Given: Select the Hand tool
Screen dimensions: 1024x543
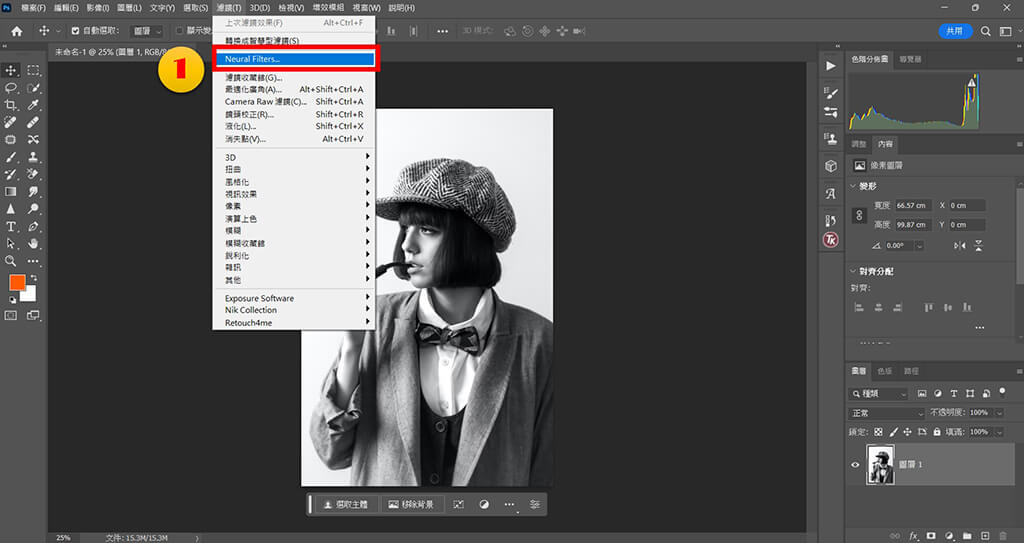Looking at the screenshot, I should [x=33, y=243].
